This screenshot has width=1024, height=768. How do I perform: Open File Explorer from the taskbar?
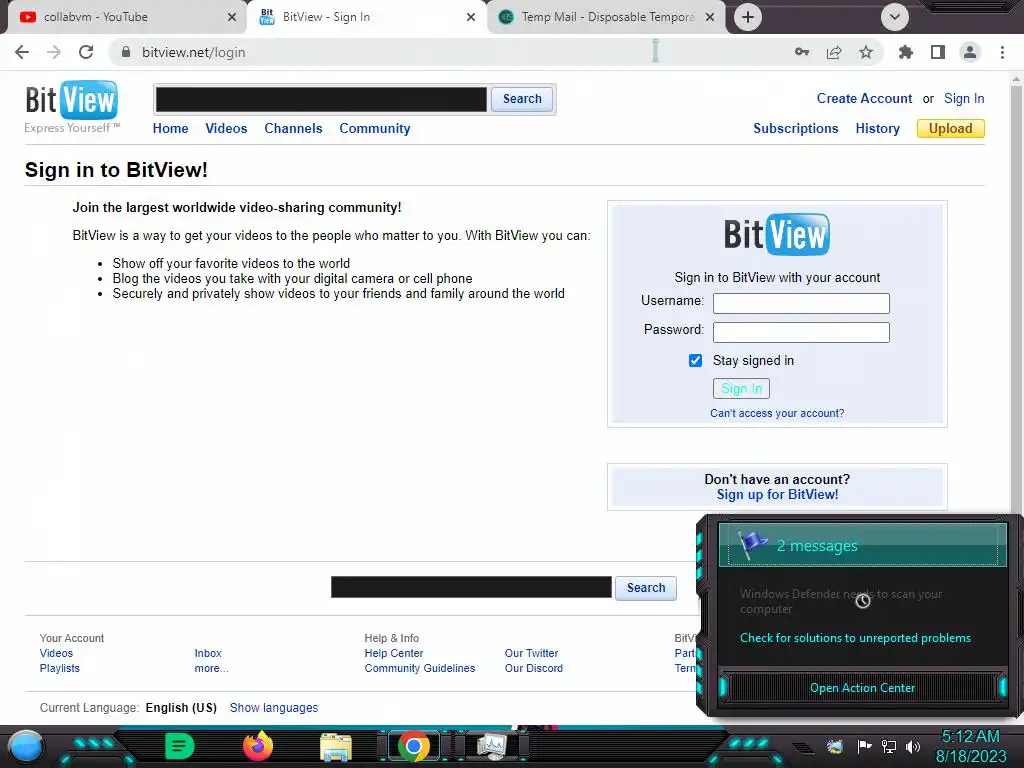pyautogui.click(x=336, y=746)
